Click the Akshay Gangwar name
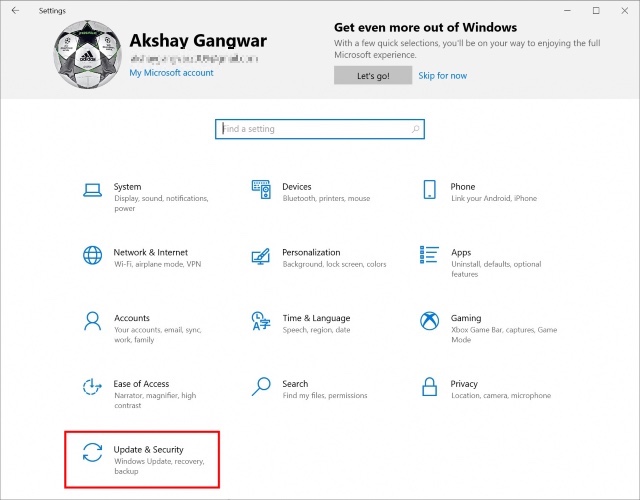The width and height of the screenshot is (640, 500). 198,40
